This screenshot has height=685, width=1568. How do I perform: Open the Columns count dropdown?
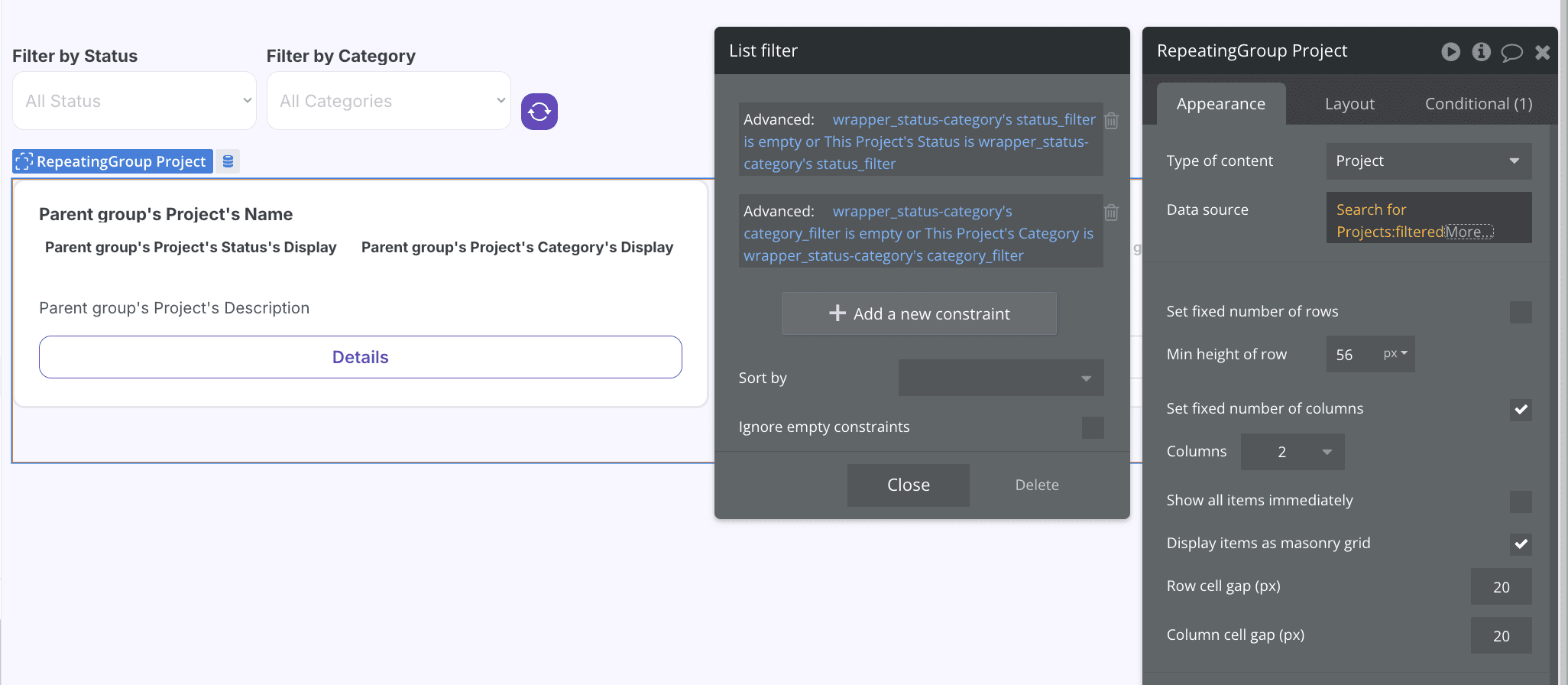pyautogui.click(x=1292, y=452)
